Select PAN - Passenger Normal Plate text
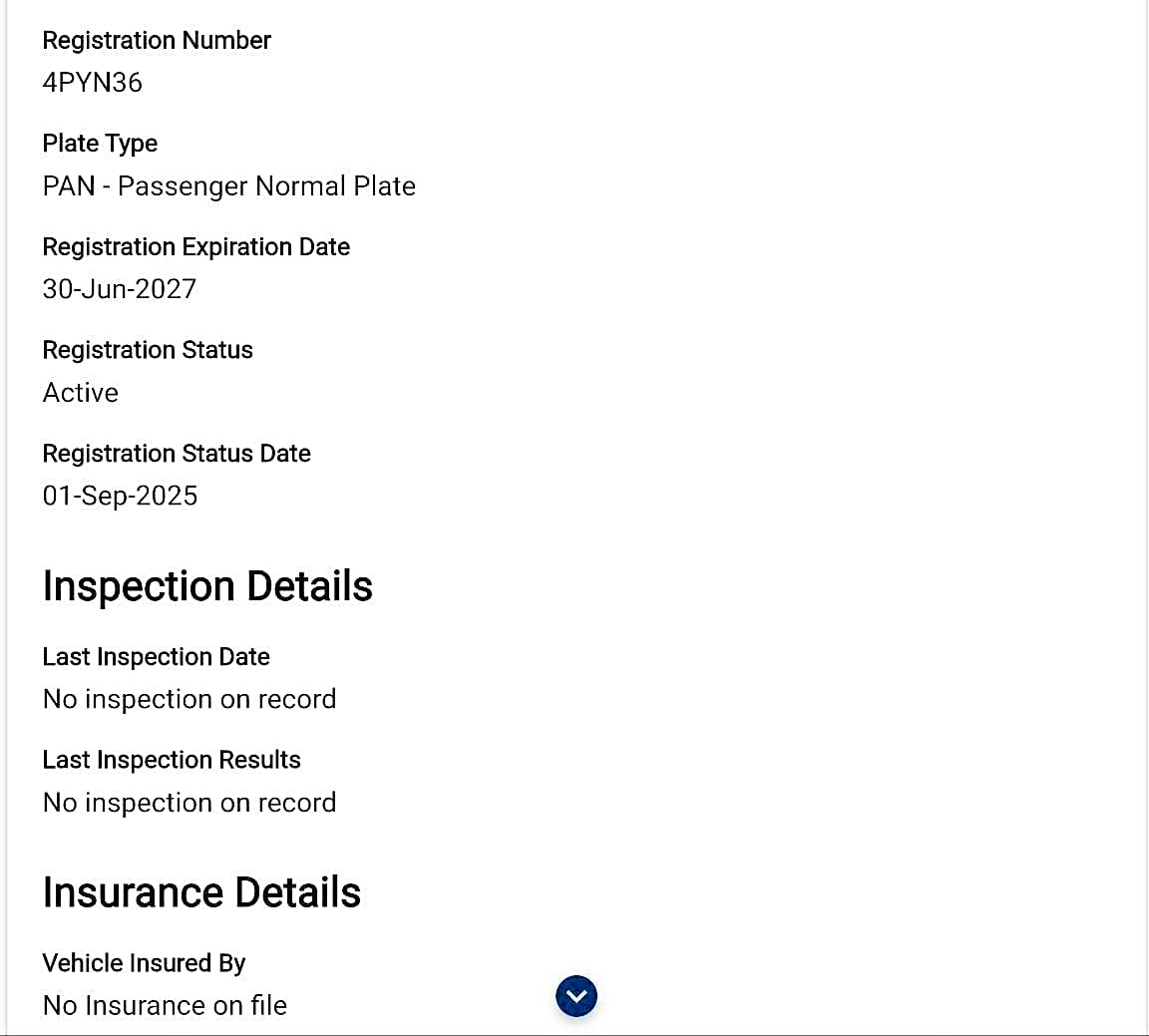1149x1036 pixels. (x=228, y=186)
